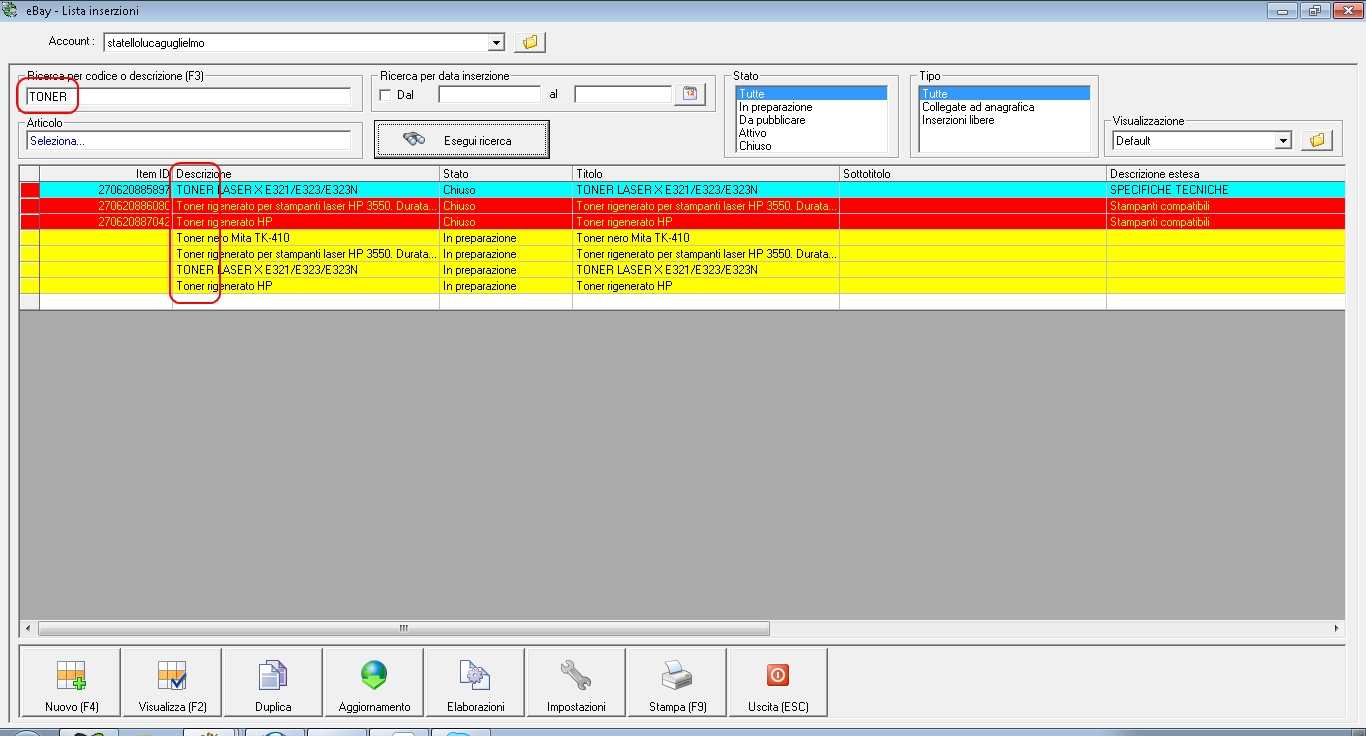
Task: Select the Chiuso status cell in the cyan row
Action: click(506, 190)
